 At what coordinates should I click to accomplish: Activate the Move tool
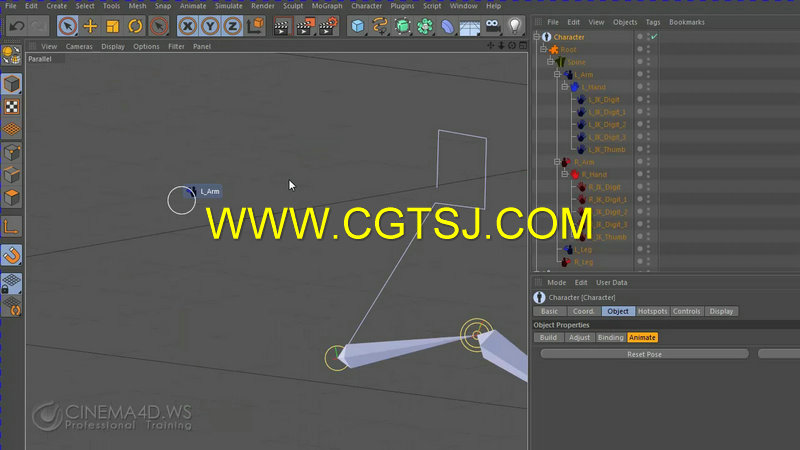pos(90,26)
